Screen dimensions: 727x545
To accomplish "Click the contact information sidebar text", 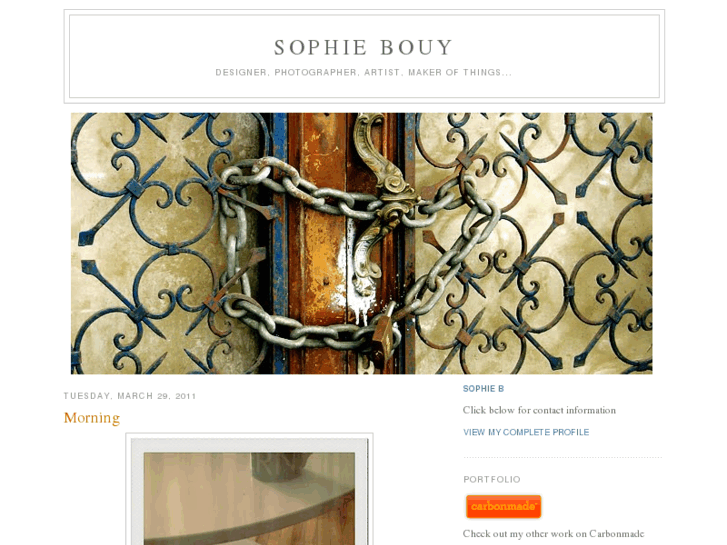I will click(539, 410).
